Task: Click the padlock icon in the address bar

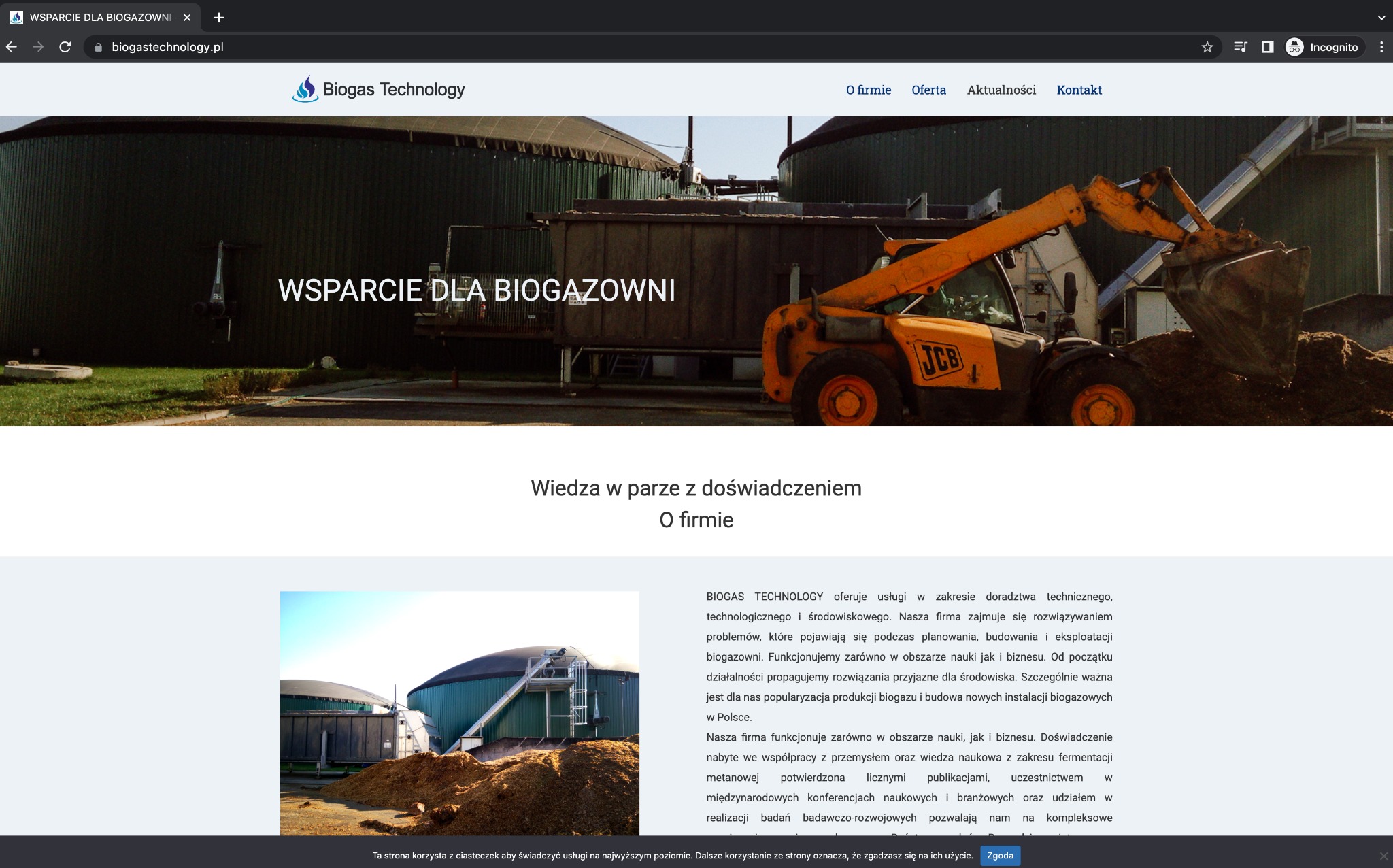Action: [97, 46]
